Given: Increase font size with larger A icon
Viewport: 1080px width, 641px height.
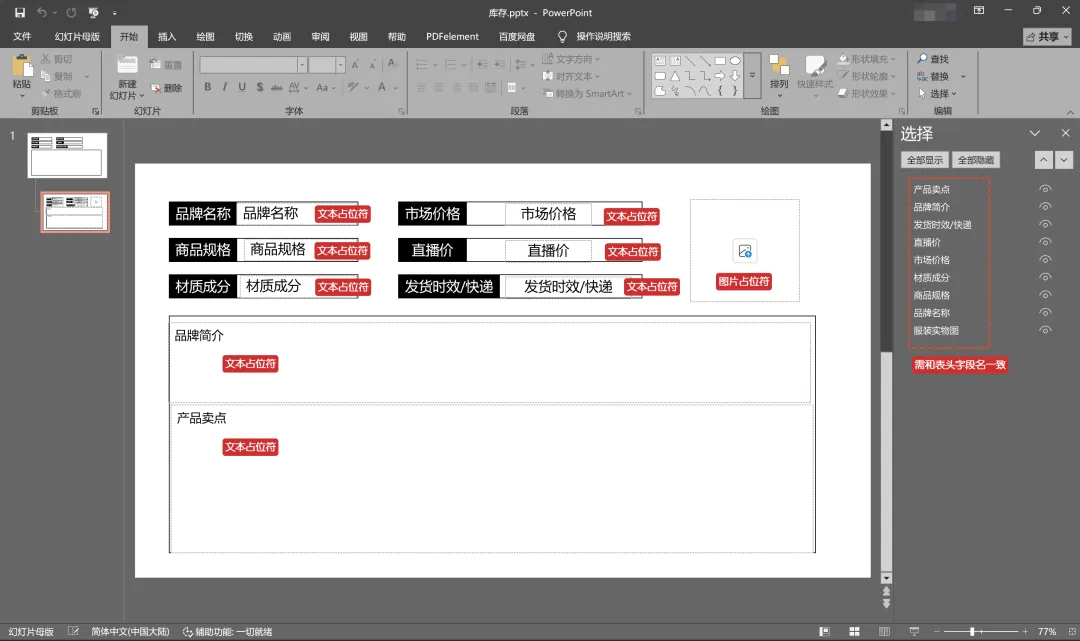Looking at the screenshot, I should [x=355, y=65].
